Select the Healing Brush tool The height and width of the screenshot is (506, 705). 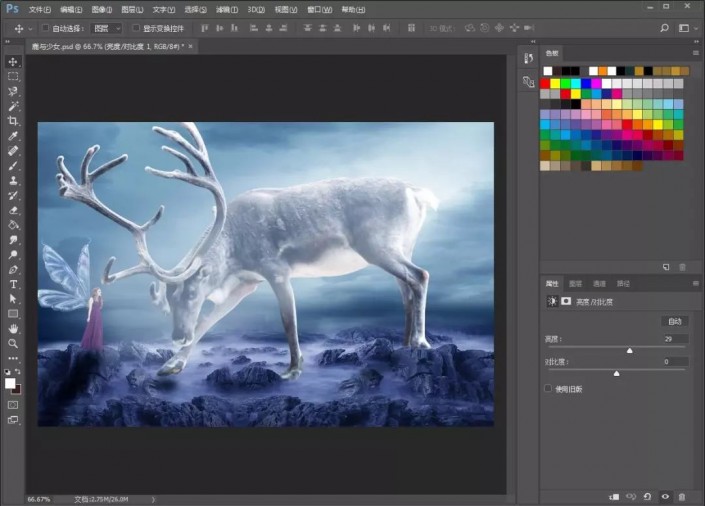(x=13, y=151)
